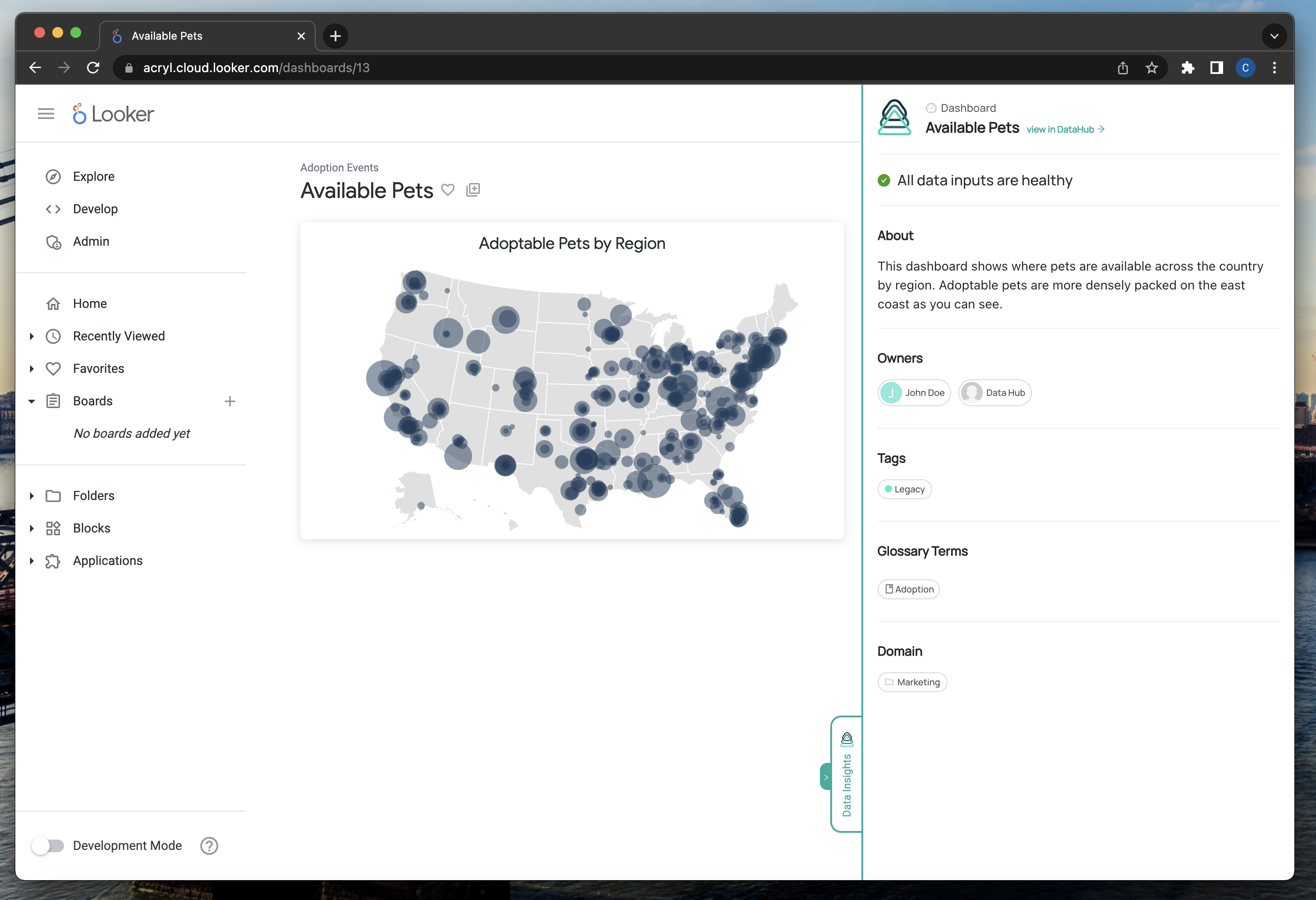Go to the Admin section

pyautogui.click(x=91, y=242)
